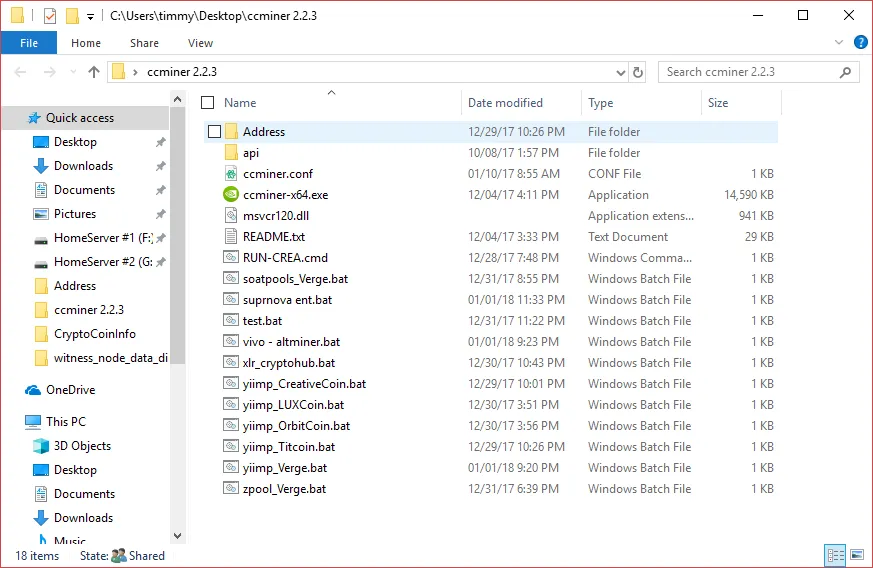Click Properties icon in quick access toolbar
Viewport: 873px width, 568px height.
coord(50,16)
